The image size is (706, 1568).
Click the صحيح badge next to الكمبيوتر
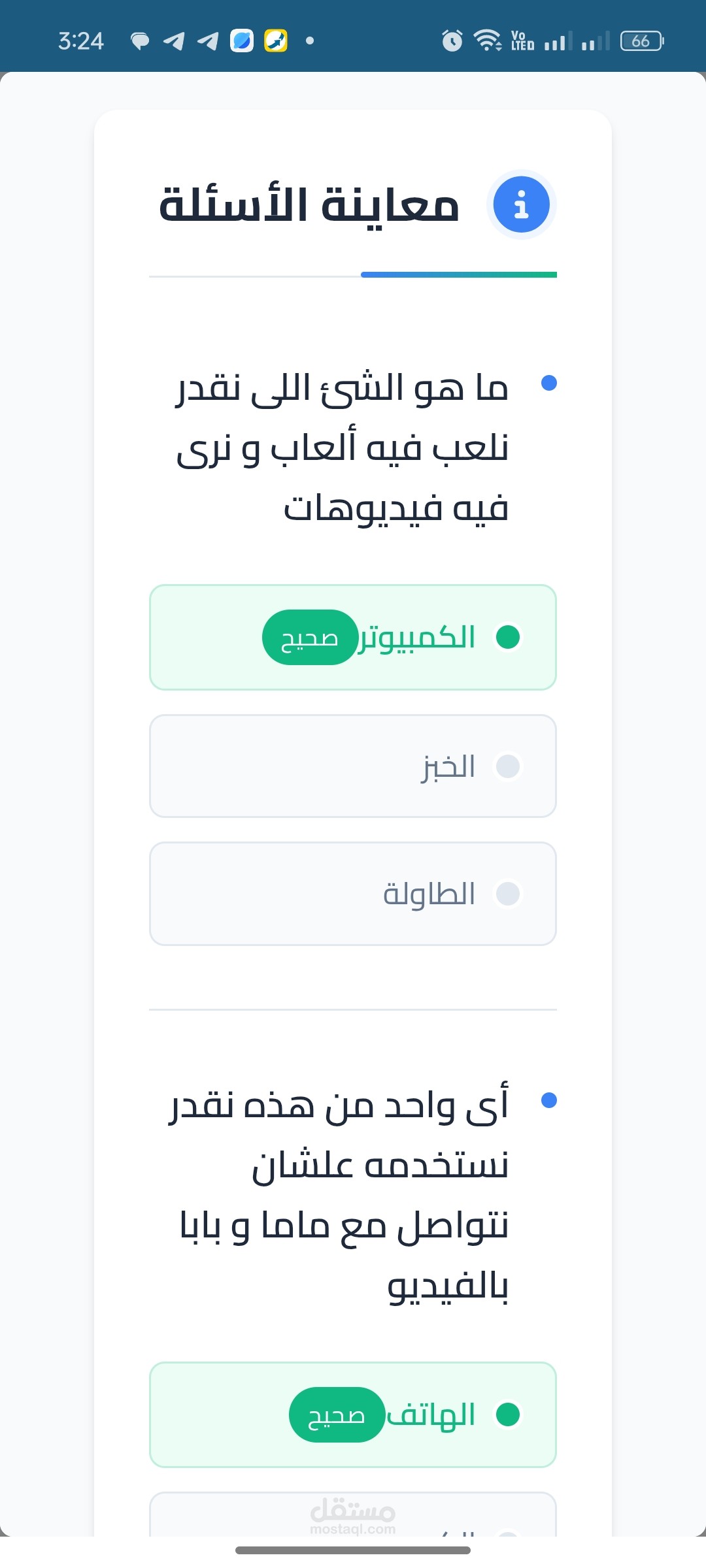310,638
